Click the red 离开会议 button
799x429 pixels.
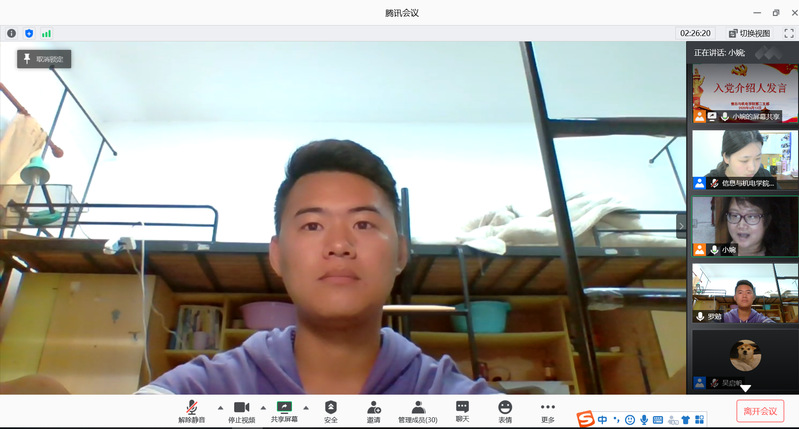coord(760,411)
